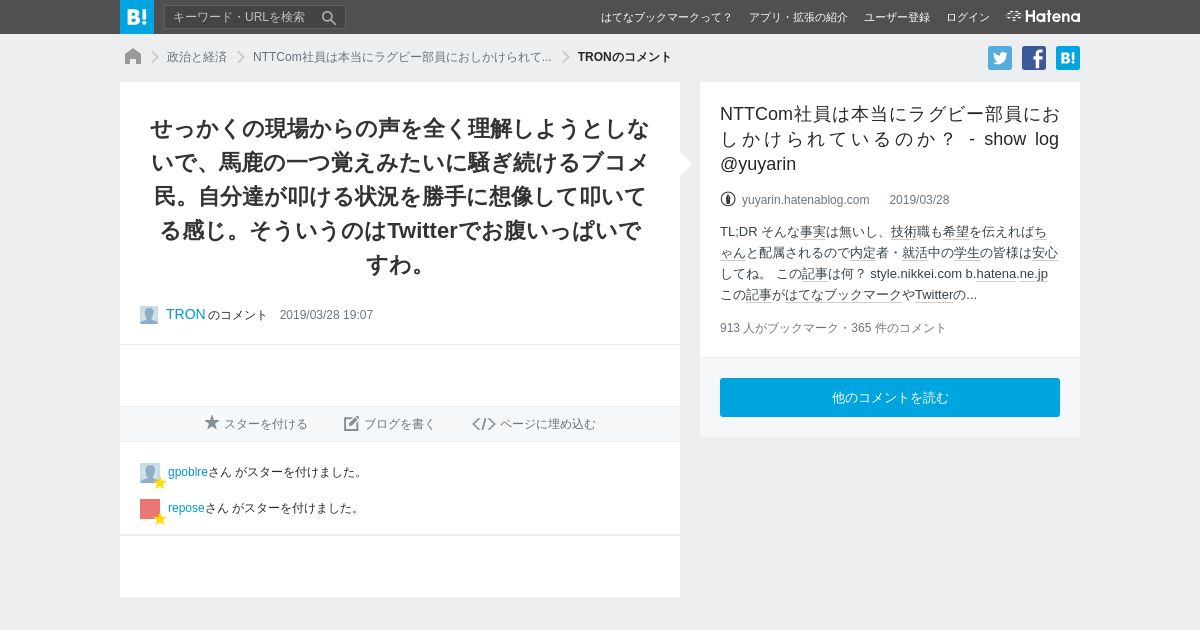
Task: Open the Twitter keyword link in the summary
Action: click(934, 295)
